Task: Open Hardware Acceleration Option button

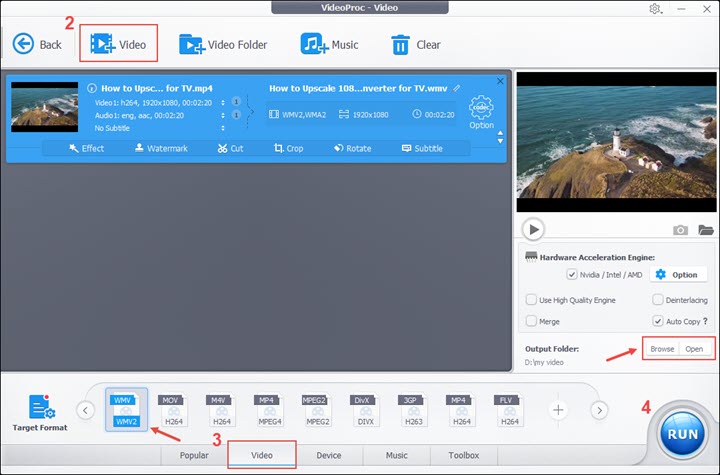Action: pyautogui.click(x=678, y=275)
